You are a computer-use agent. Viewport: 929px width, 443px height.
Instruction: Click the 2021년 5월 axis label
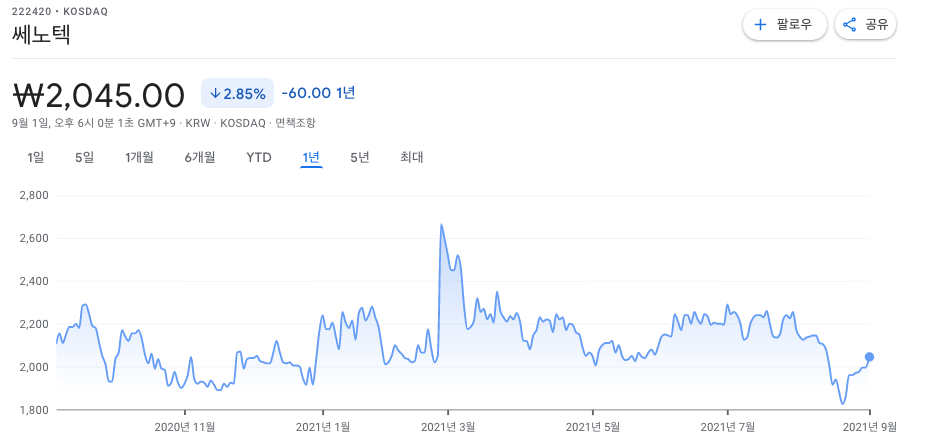click(x=592, y=426)
